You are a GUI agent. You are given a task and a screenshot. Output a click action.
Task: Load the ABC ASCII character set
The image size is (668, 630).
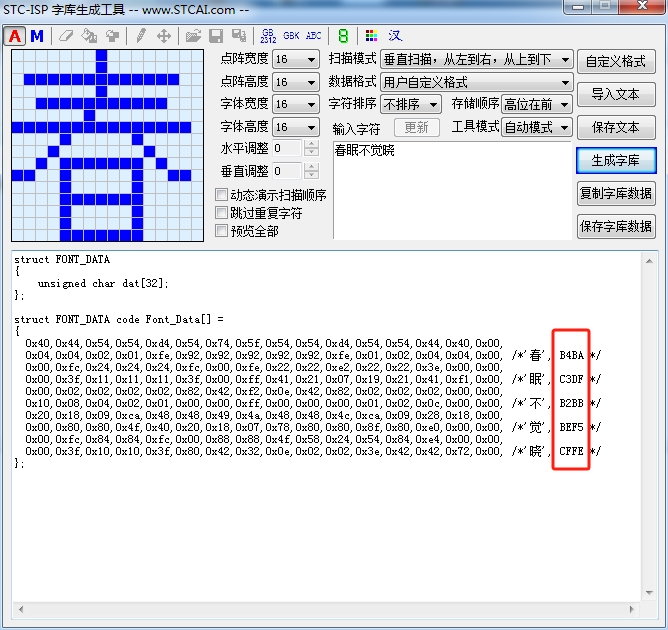(314, 36)
